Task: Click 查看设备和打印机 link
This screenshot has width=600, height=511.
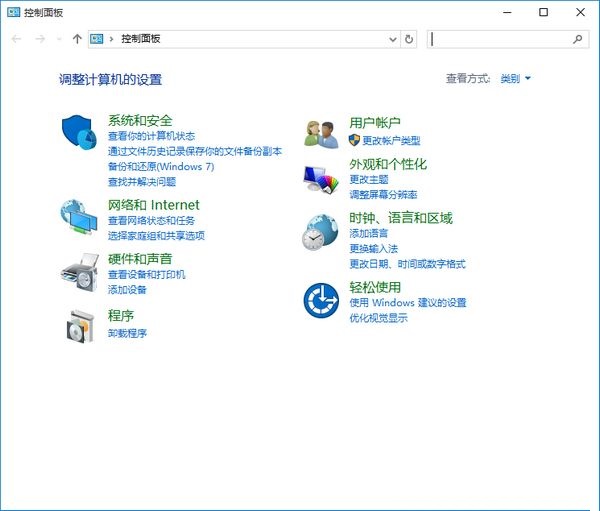Action: point(146,274)
